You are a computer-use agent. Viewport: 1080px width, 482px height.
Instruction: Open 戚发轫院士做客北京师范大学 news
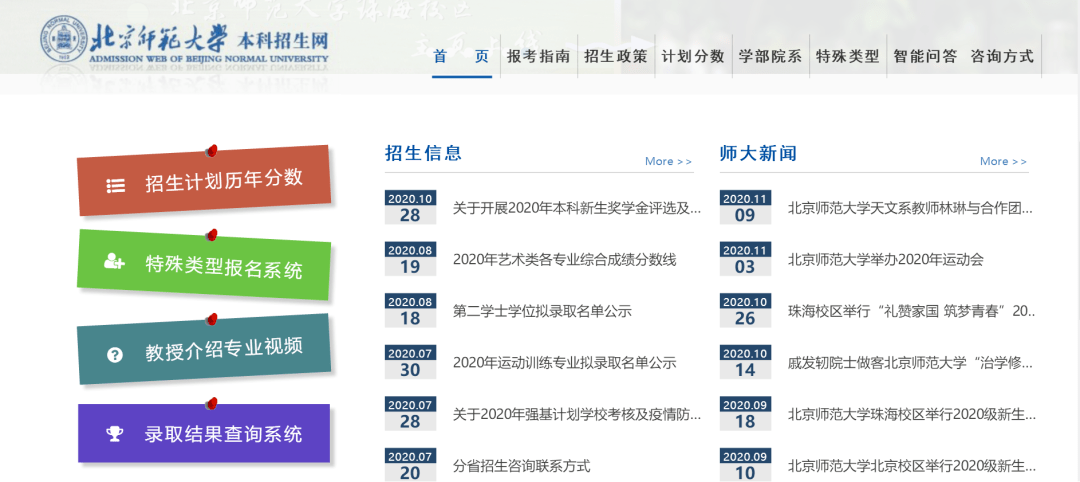click(x=911, y=363)
